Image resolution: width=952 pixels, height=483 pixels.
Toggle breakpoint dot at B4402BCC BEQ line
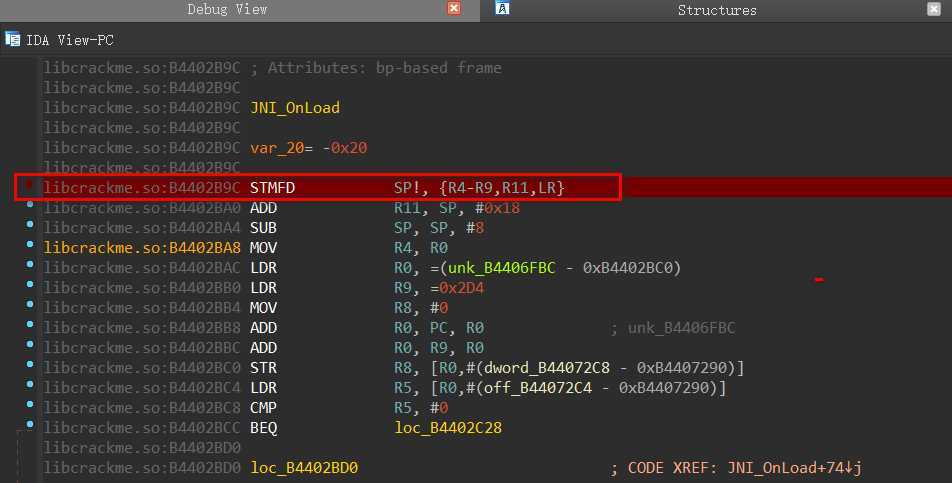(29, 425)
